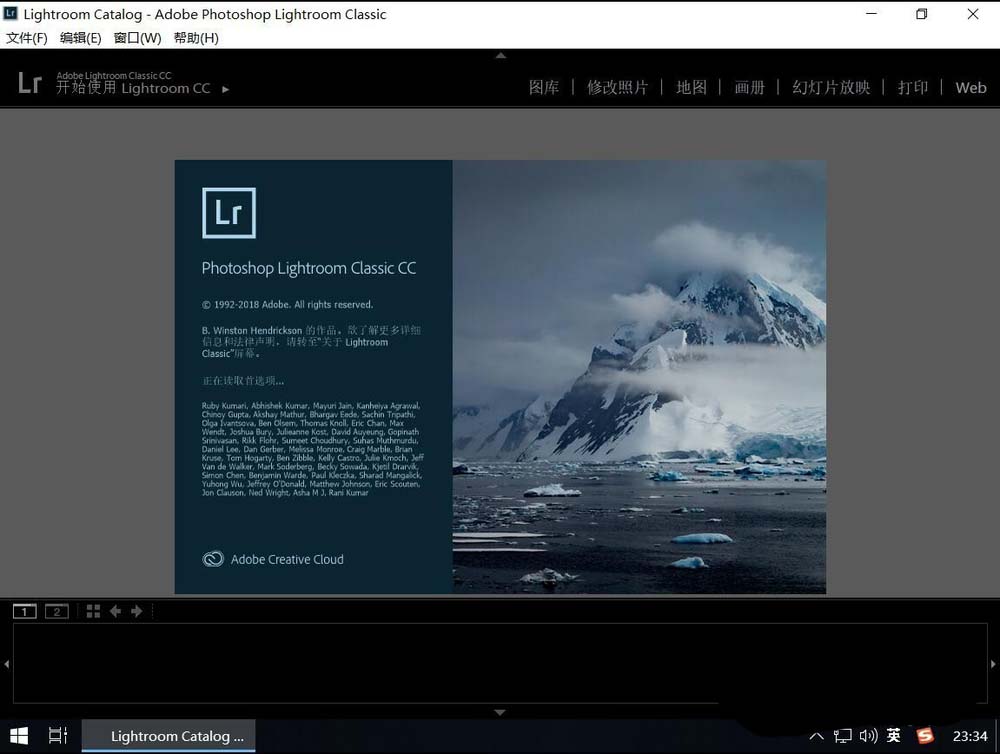Switch to the 画册 module

749,87
